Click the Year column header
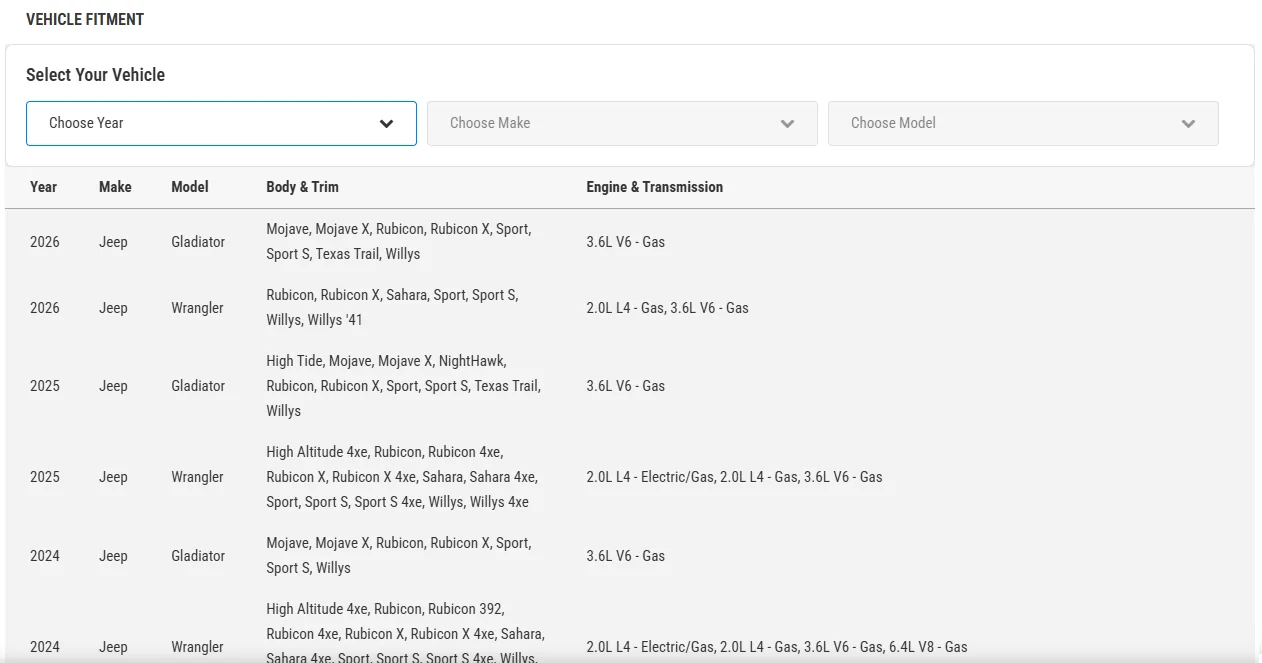The height and width of the screenshot is (663, 1262). click(x=43, y=187)
